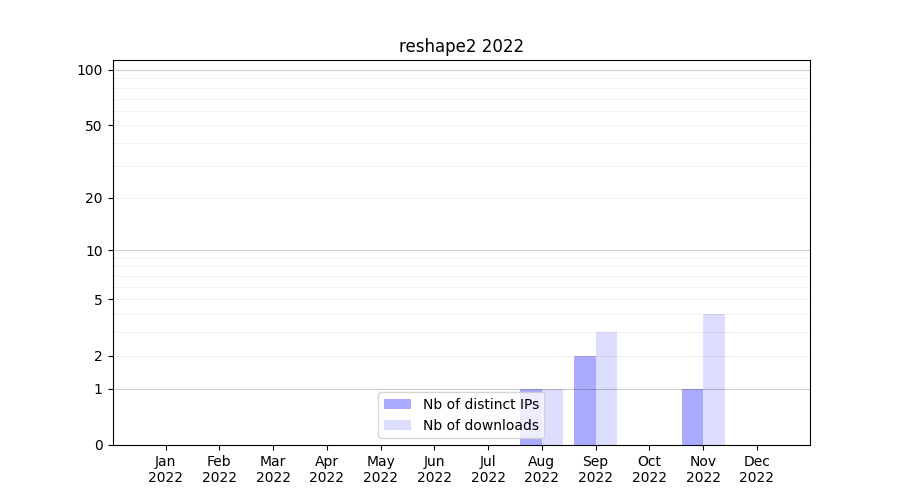
Task: Click the Nb of distinct IPs legend label
Action: [480, 404]
